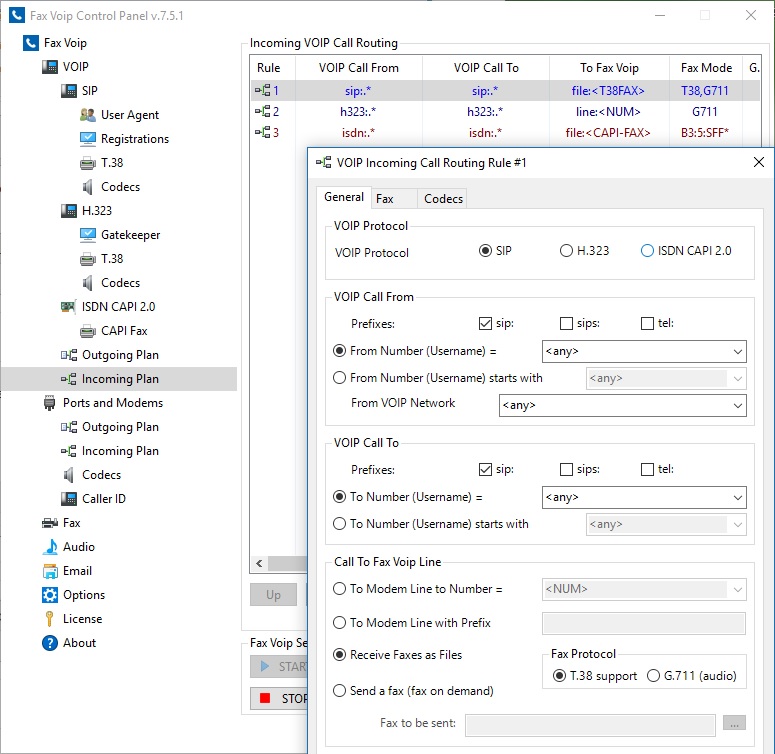Select routing rule 2 h323 row
Image resolution: width=775 pixels, height=754 pixels.
505,112
